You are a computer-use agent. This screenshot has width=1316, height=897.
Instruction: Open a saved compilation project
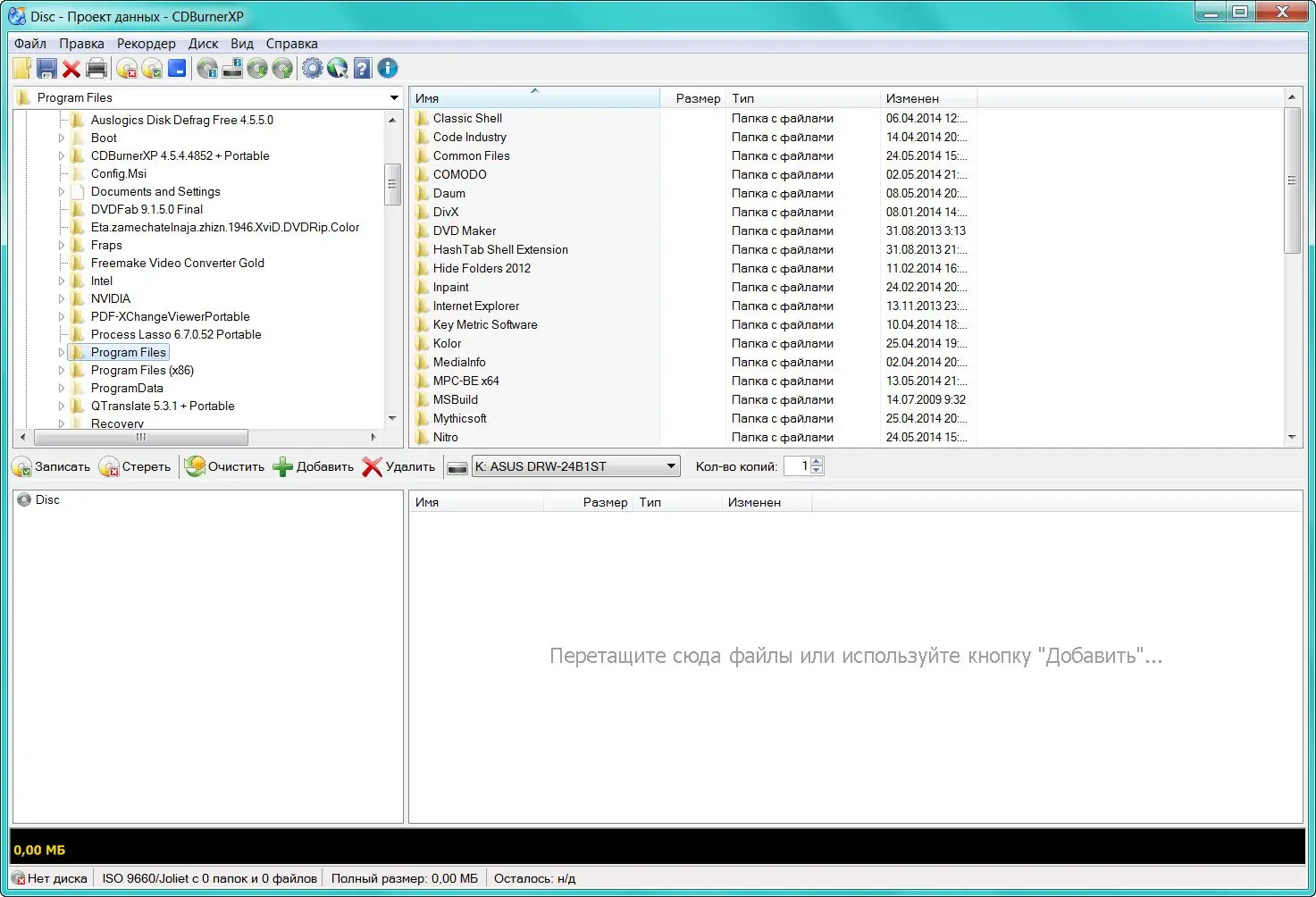pyautogui.click(x=21, y=68)
